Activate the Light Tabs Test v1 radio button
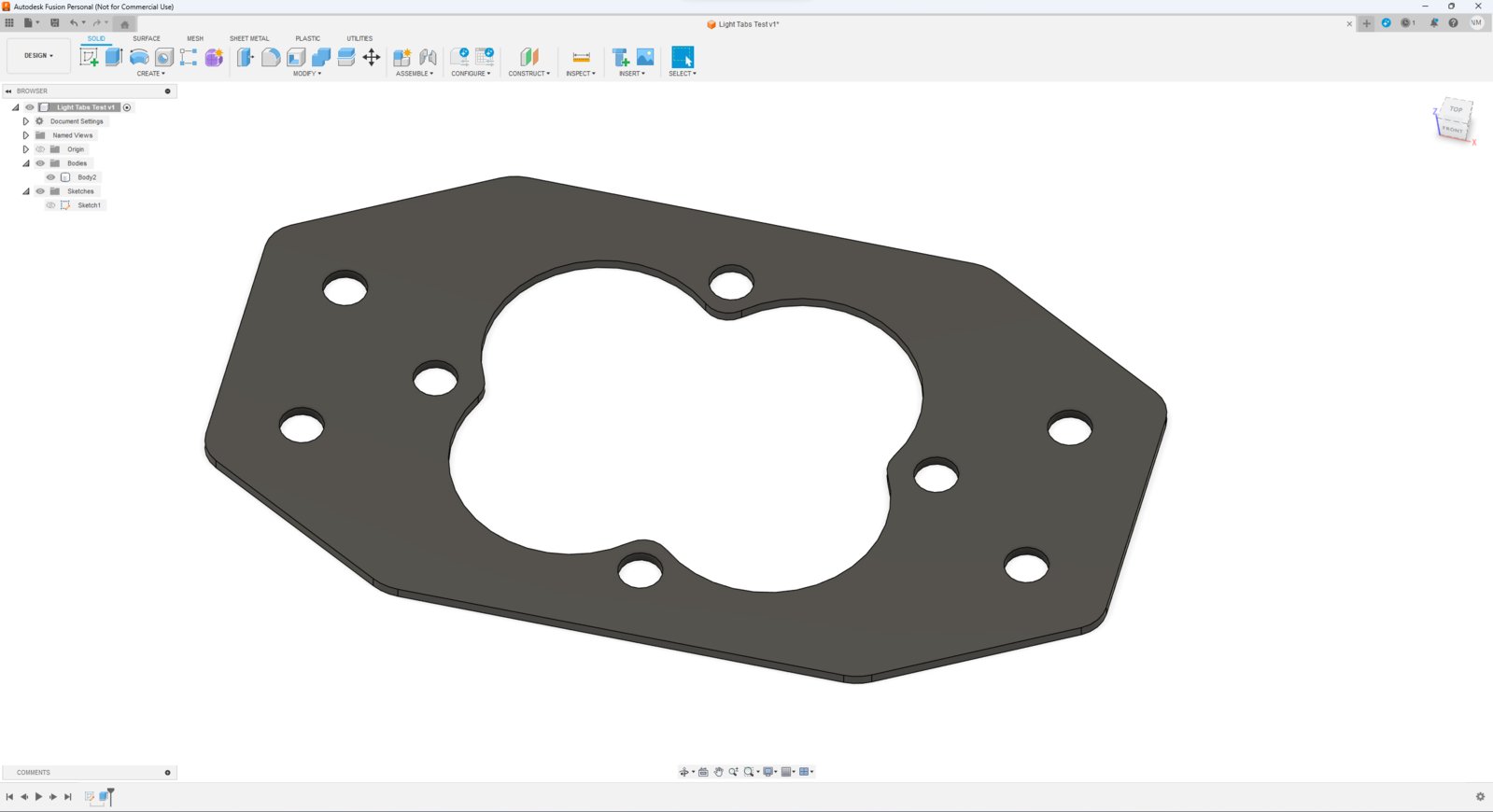 click(127, 107)
